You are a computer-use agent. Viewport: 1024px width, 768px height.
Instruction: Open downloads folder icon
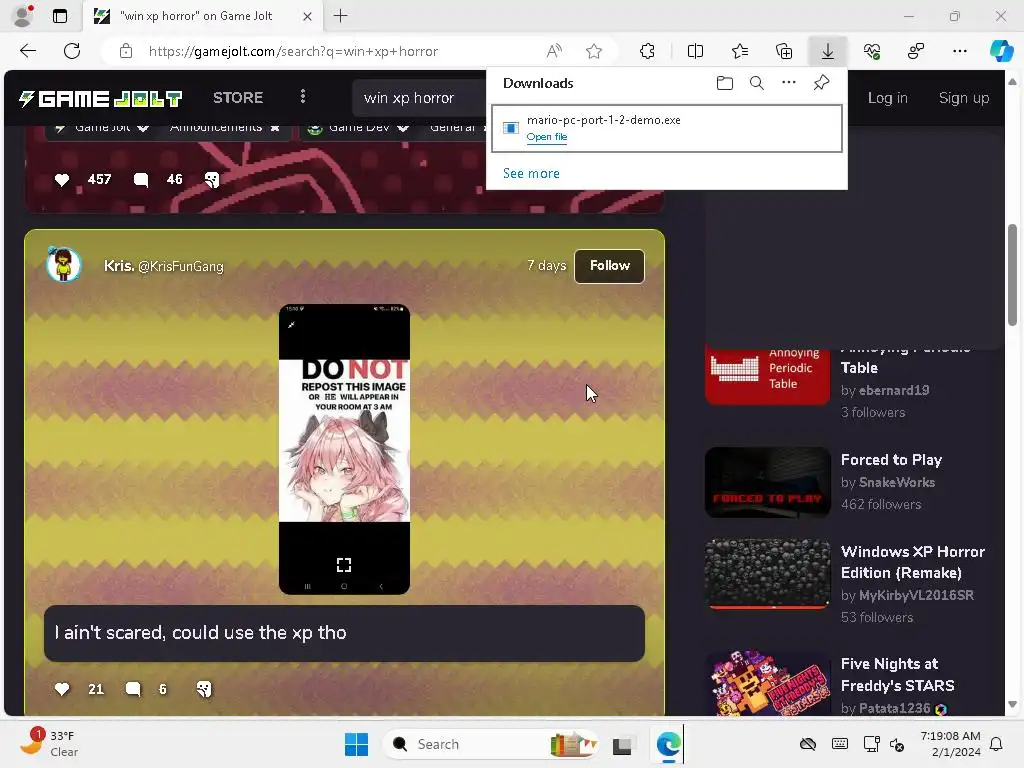tap(725, 83)
